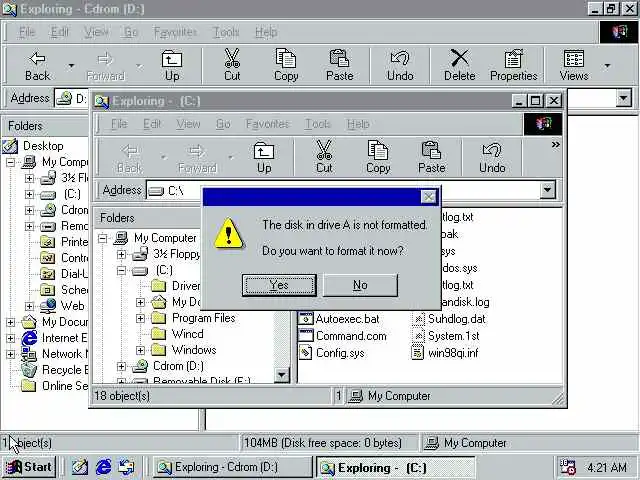
Task: Collapse My Computer in the C: window tree
Action: (102, 238)
